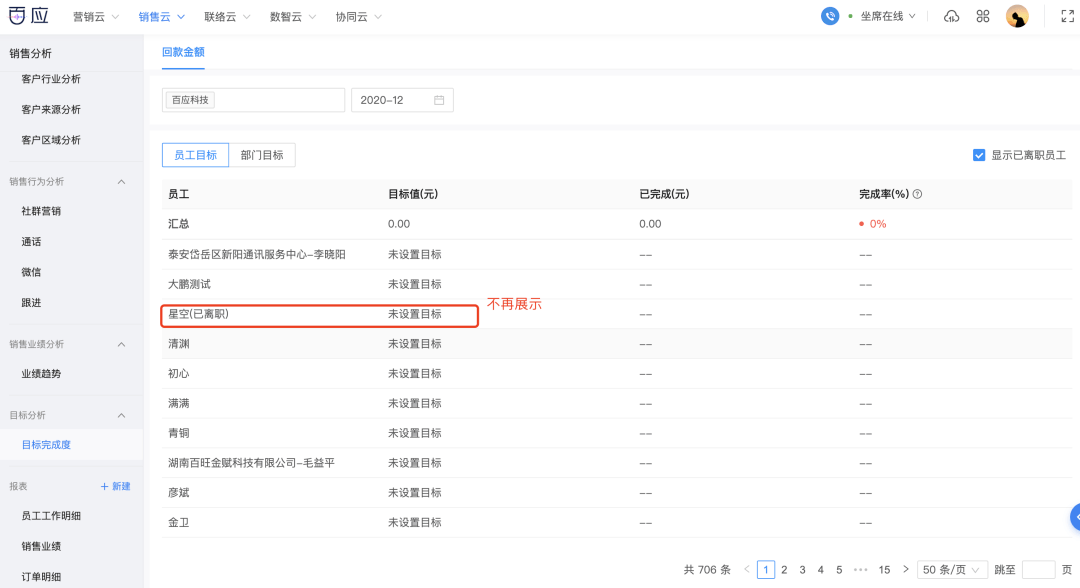Screen dimensions: 1080x588
Task: Collapse the 销售行为分析 section
Action: pos(121,182)
